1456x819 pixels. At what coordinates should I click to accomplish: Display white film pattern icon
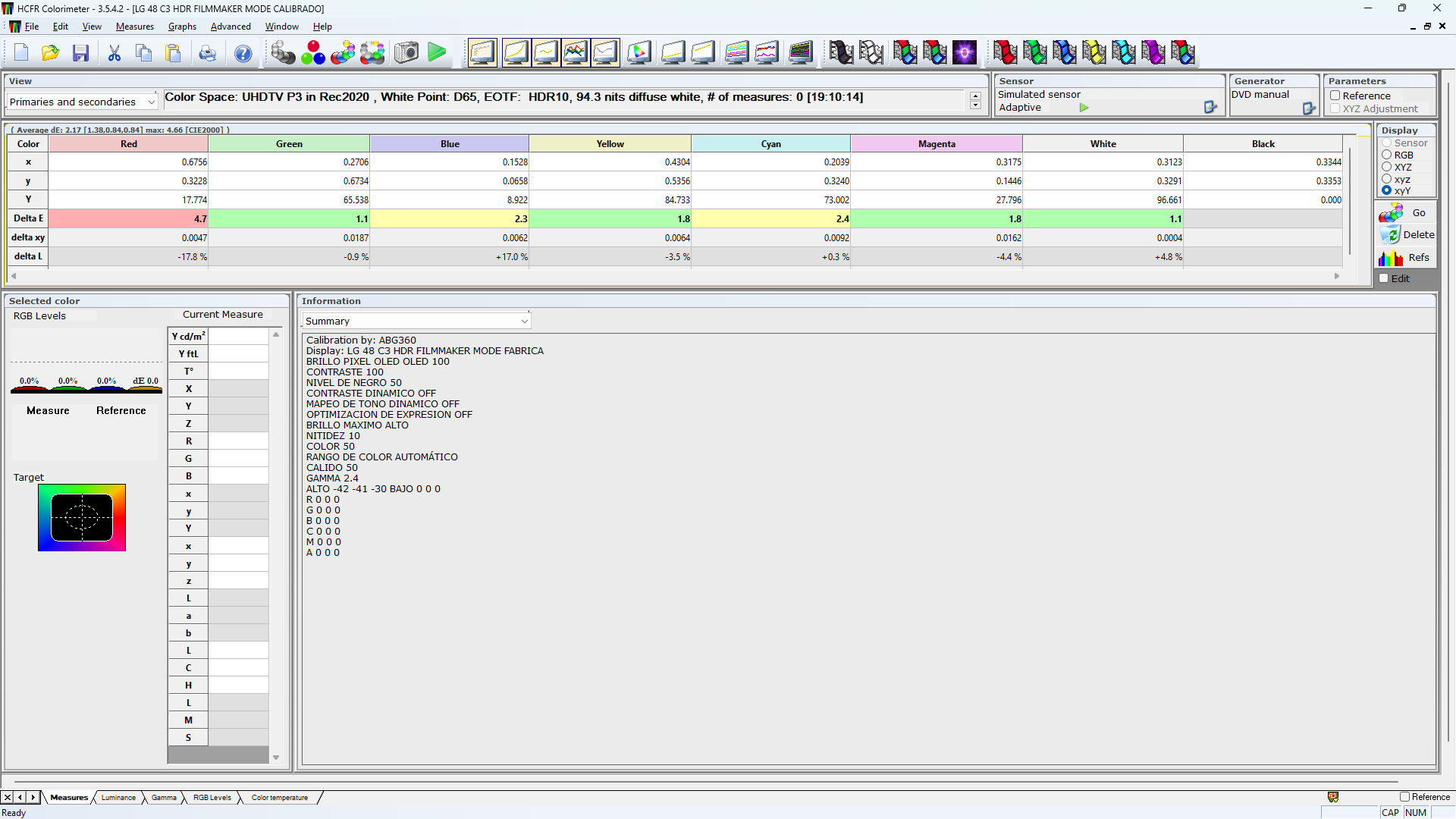(x=871, y=52)
